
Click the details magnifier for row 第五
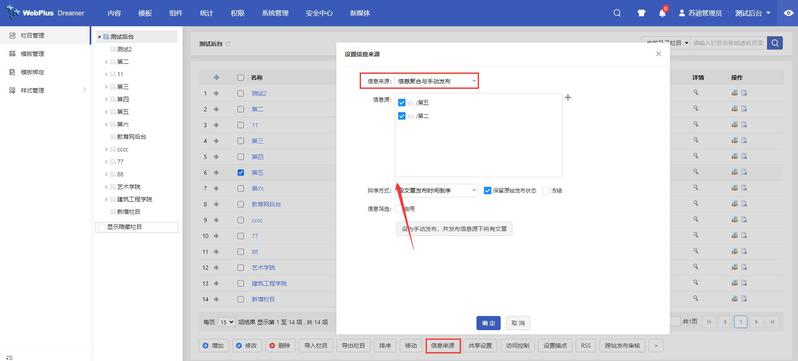[x=695, y=173]
